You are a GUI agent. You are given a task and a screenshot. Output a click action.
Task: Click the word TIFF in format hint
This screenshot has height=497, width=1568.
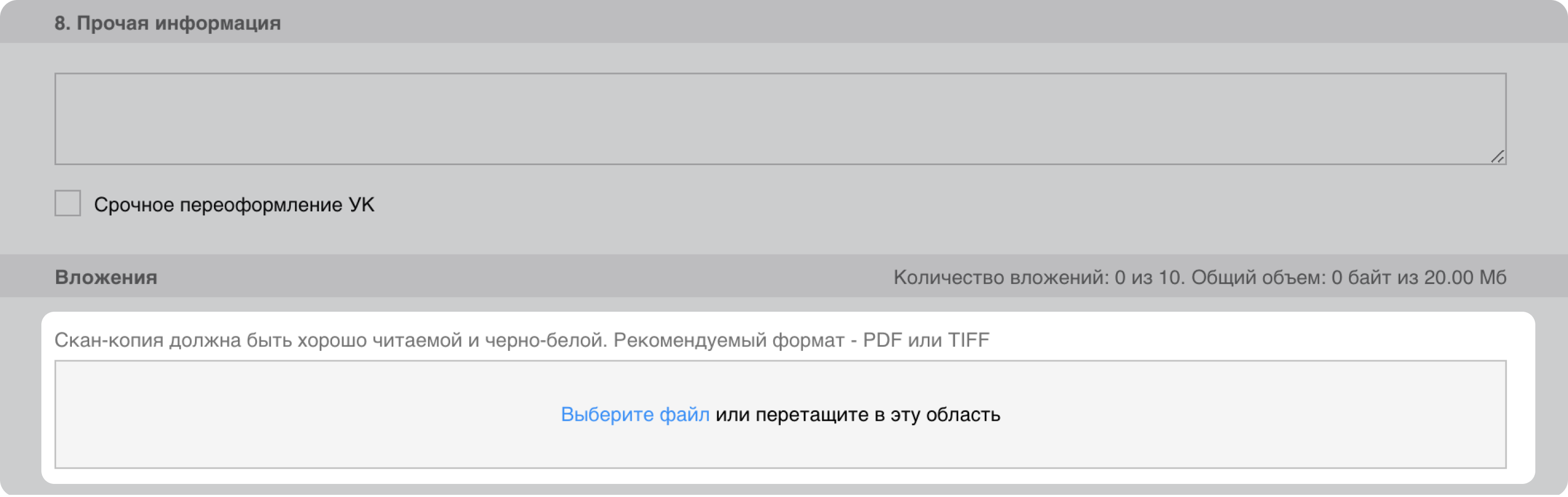pos(969,340)
